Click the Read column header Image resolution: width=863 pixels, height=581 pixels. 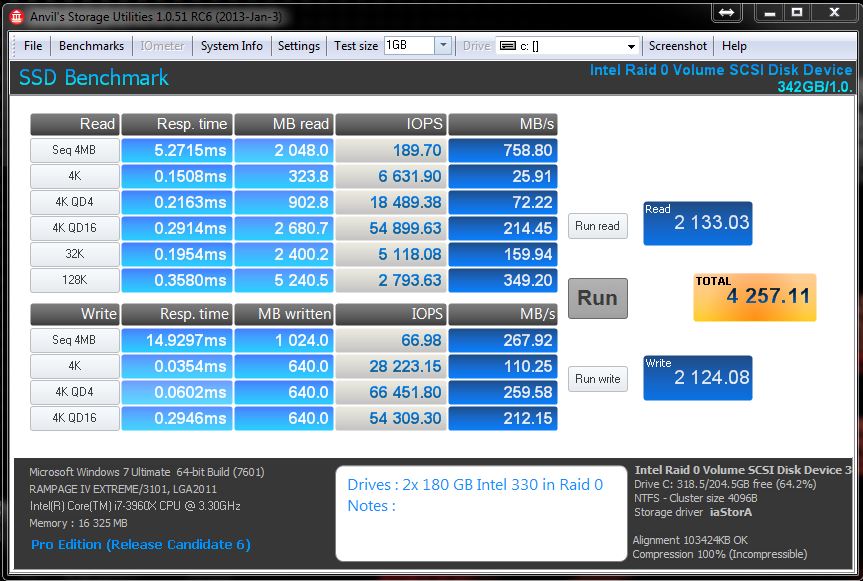click(x=74, y=124)
